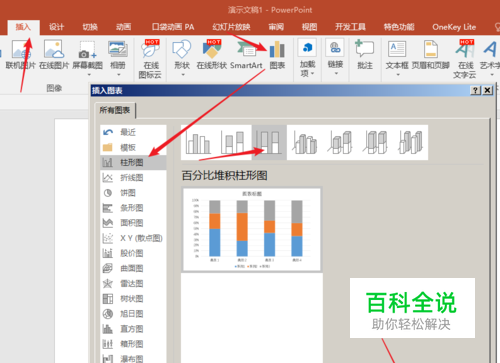Viewport: 500px width, 363px height.
Task: Open the 审阅 review tab
Action: (x=276, y=27)
